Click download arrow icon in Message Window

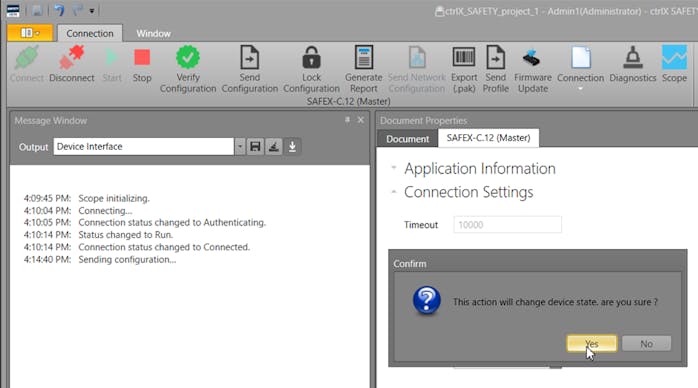coord(292,146)
